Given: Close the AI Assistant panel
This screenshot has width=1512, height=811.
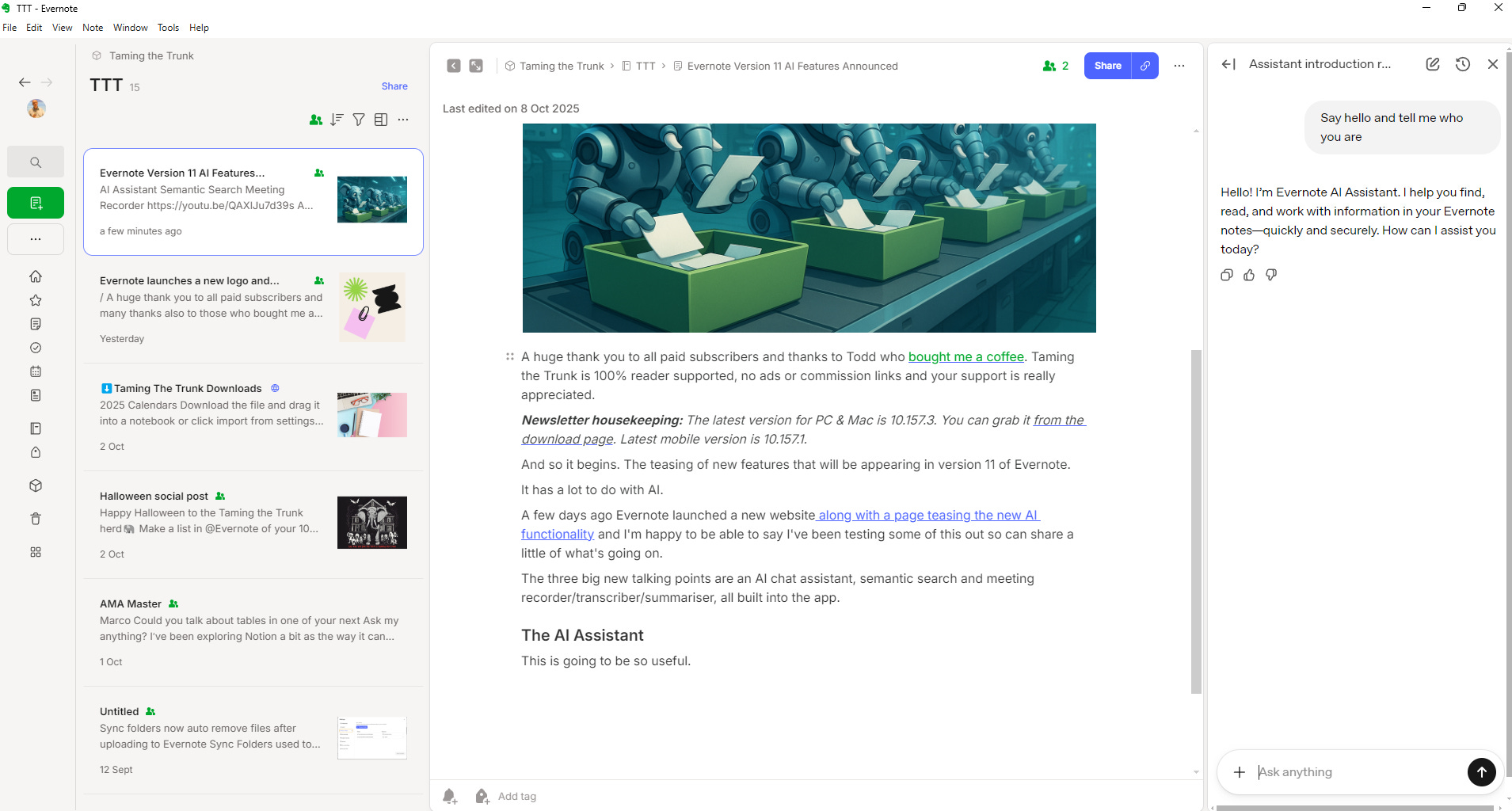Looking at the screenshot, I should [1493, 64].
